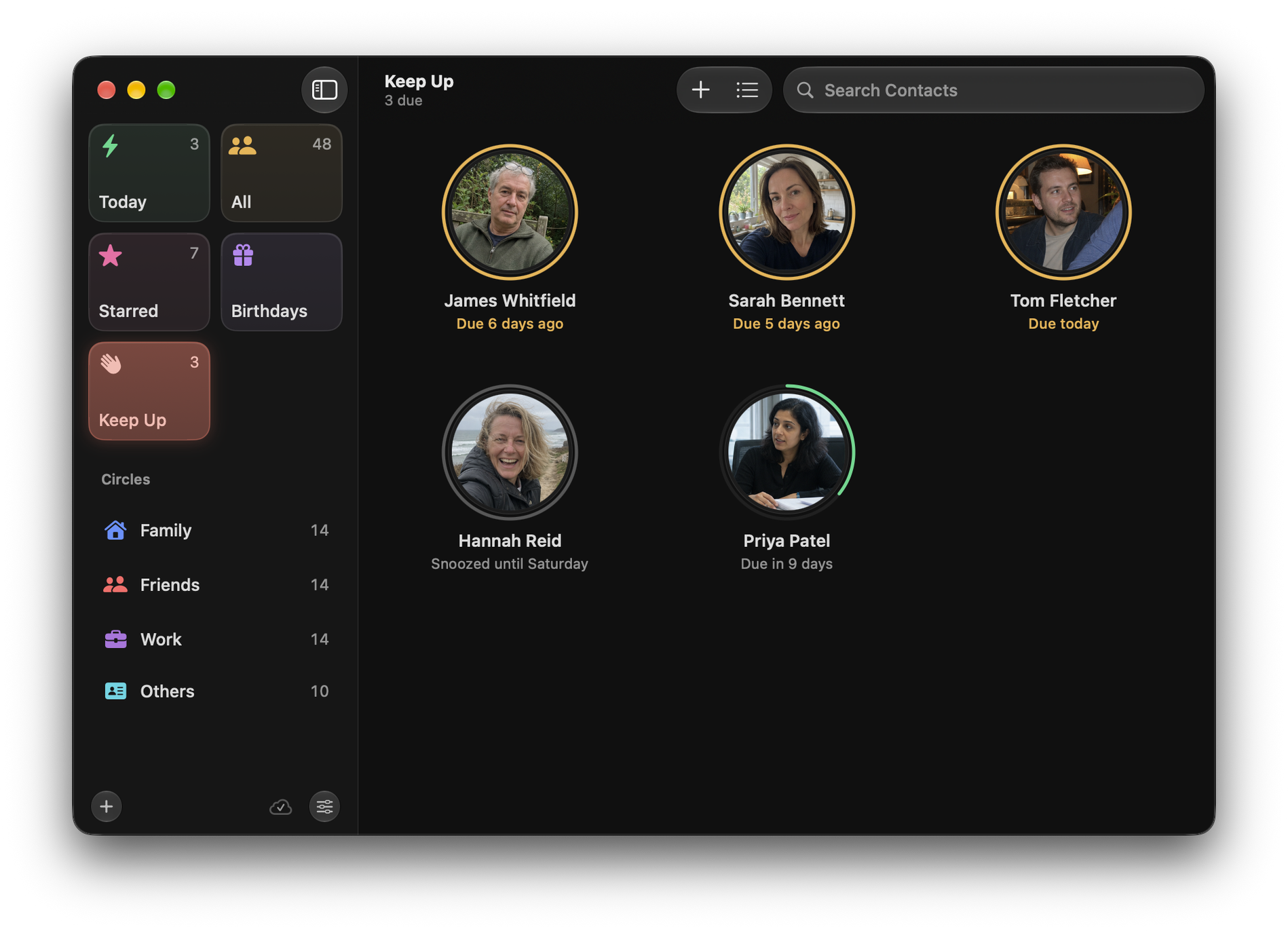The height and width of the screenshot is (950, 1288).
Task: Open the All contacts tile
Action: 281,172
